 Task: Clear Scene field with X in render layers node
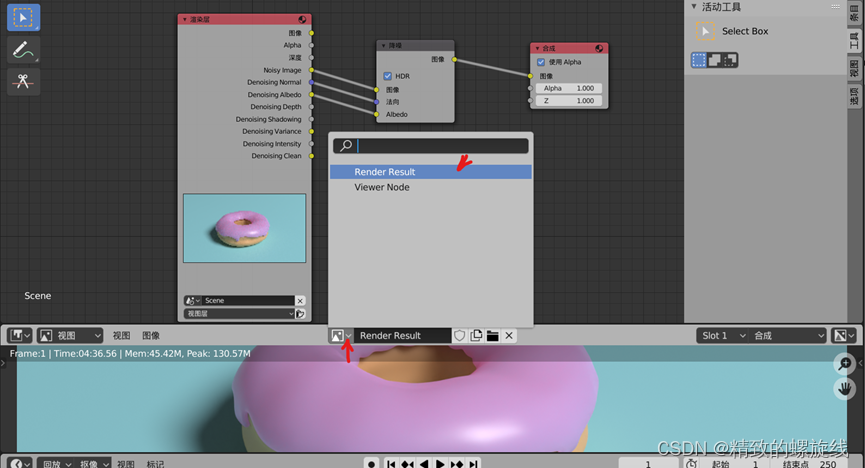[300, 301]
